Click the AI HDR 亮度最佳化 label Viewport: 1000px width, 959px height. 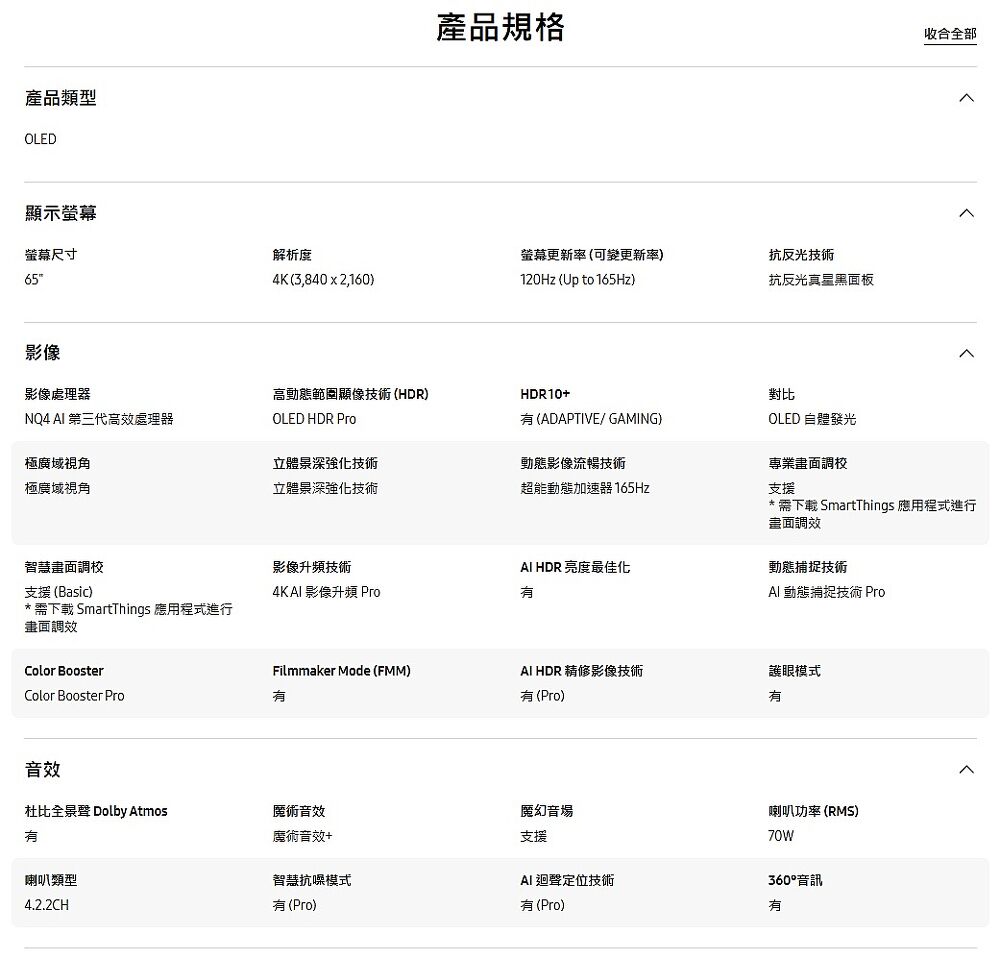coord(575,567)
